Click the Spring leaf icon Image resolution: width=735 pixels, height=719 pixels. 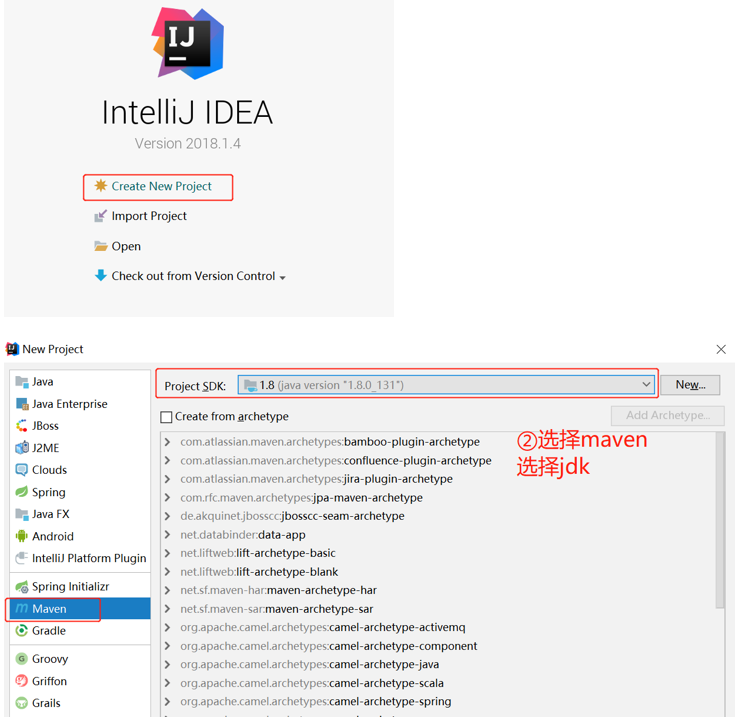(22, 492)
